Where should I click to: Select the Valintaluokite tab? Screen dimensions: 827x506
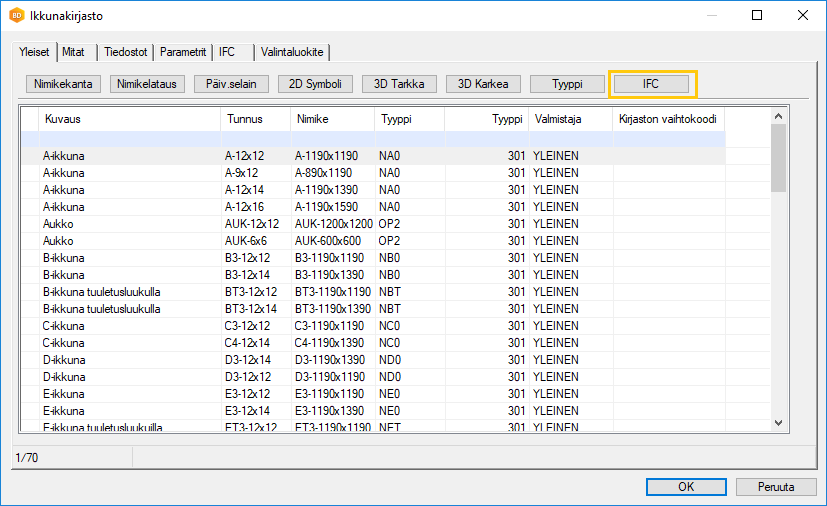pos(292,52)
